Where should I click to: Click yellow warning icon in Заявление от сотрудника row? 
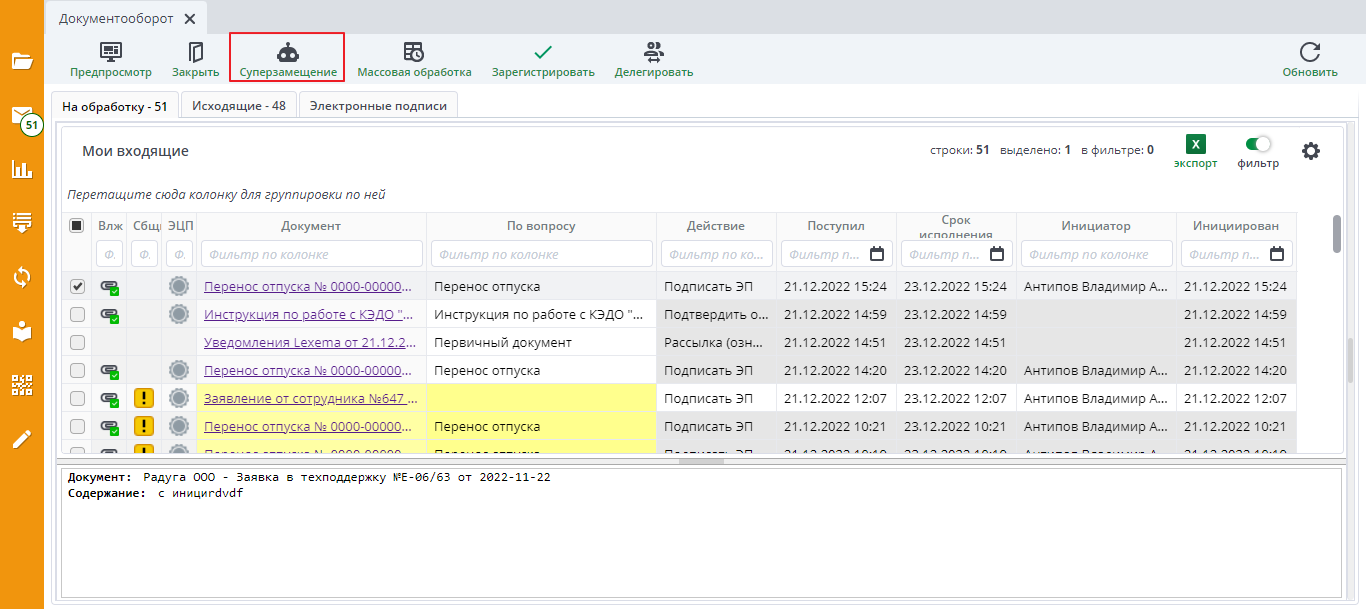point(144,398)
